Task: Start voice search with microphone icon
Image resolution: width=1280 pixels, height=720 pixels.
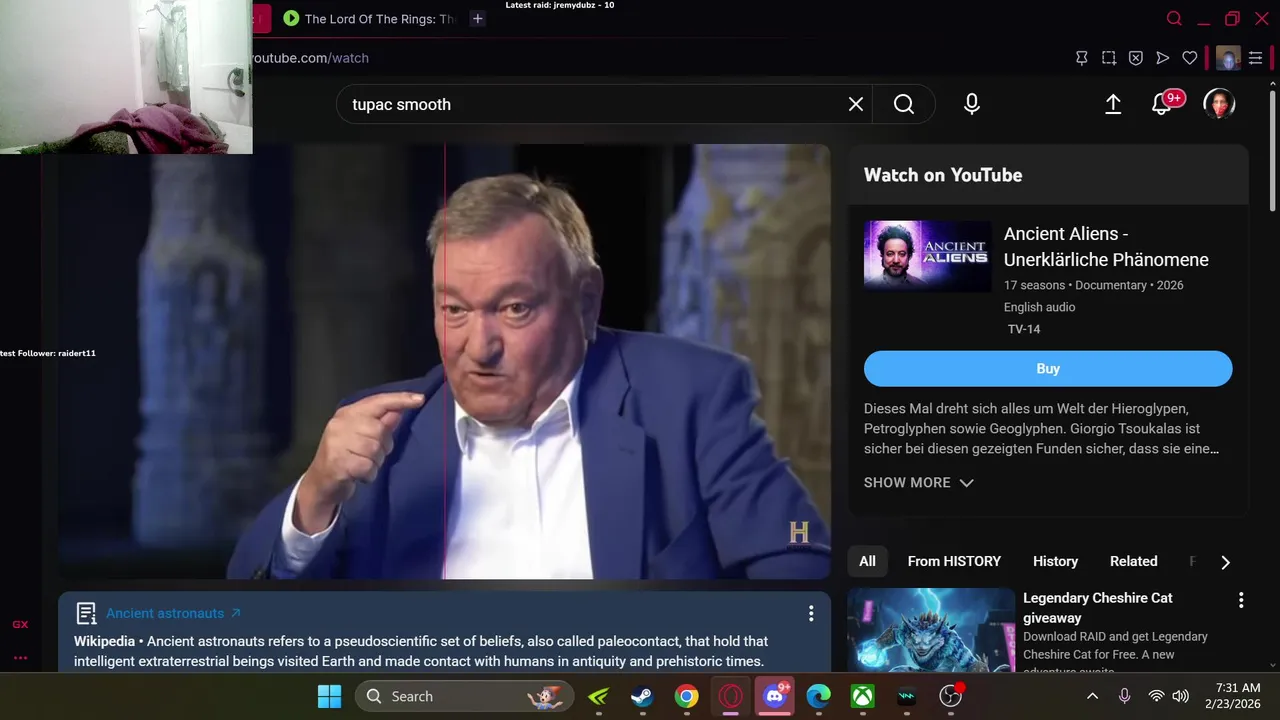Action: pos(971,104)
